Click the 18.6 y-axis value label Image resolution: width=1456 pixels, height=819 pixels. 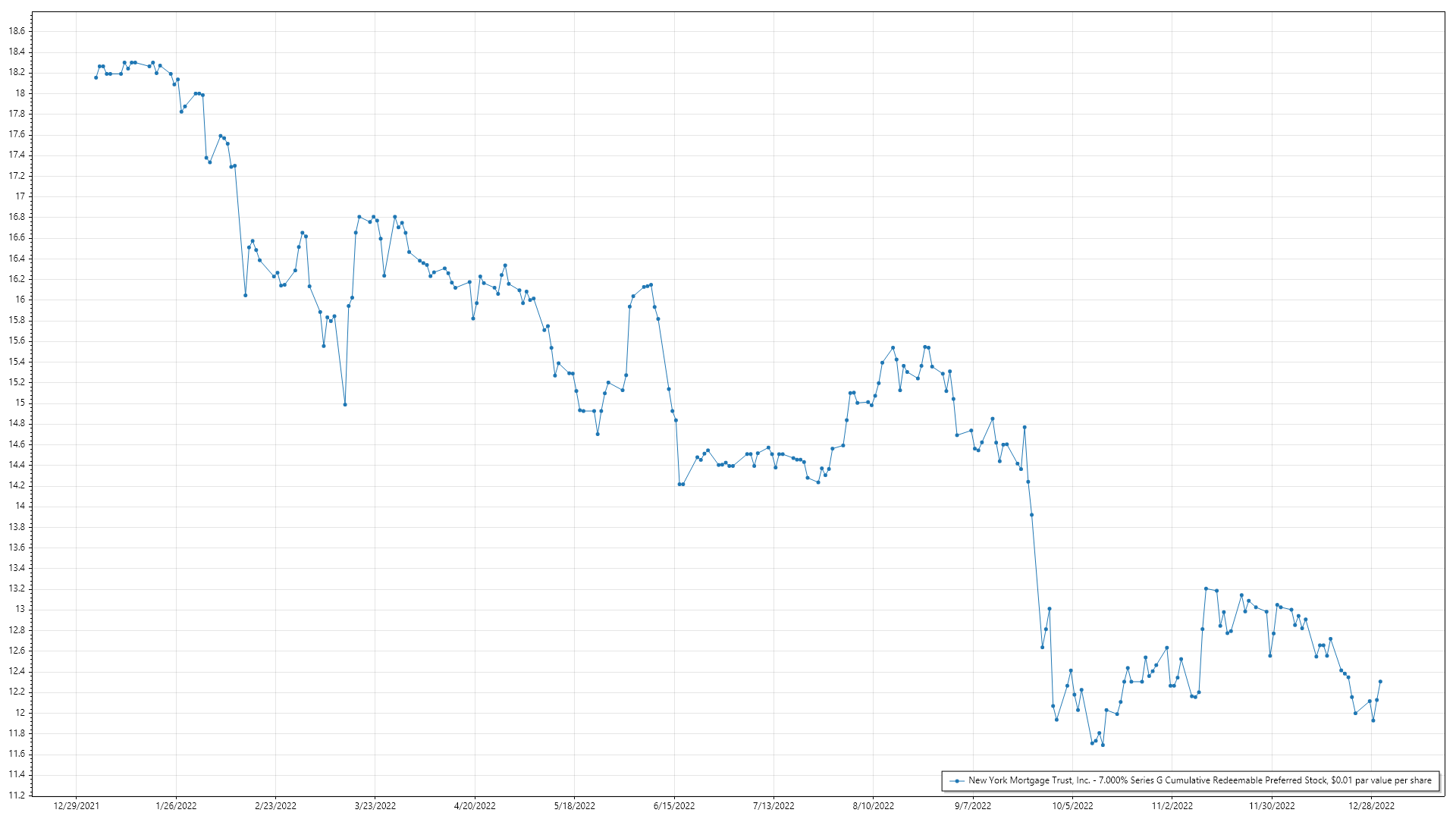(17, 31)
